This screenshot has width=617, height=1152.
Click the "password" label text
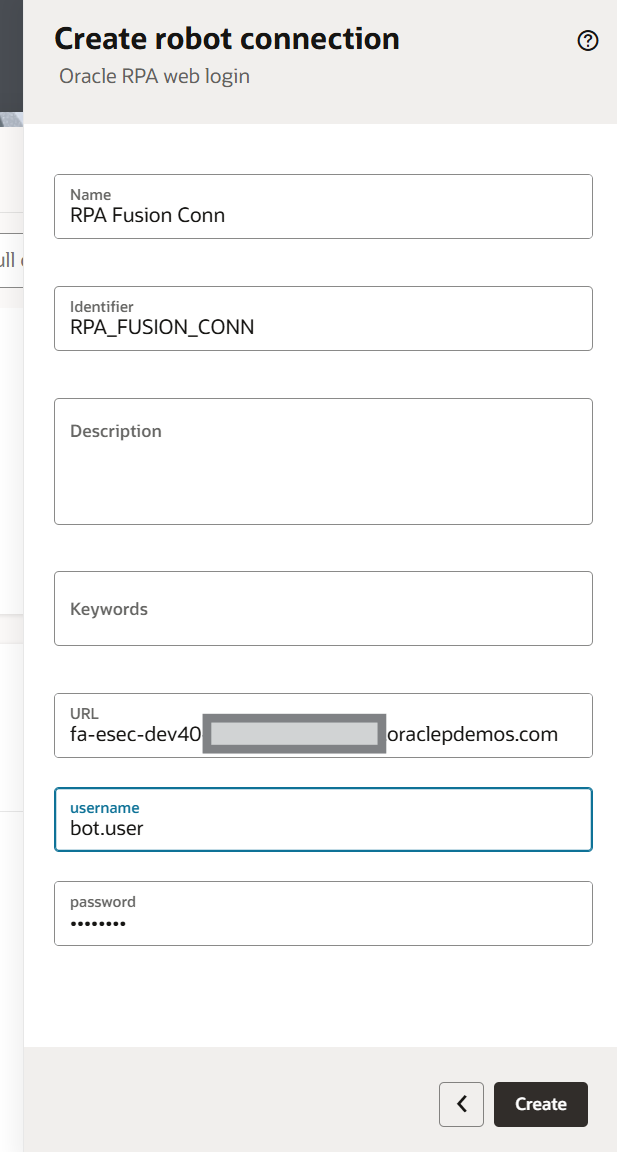point(103,901)
